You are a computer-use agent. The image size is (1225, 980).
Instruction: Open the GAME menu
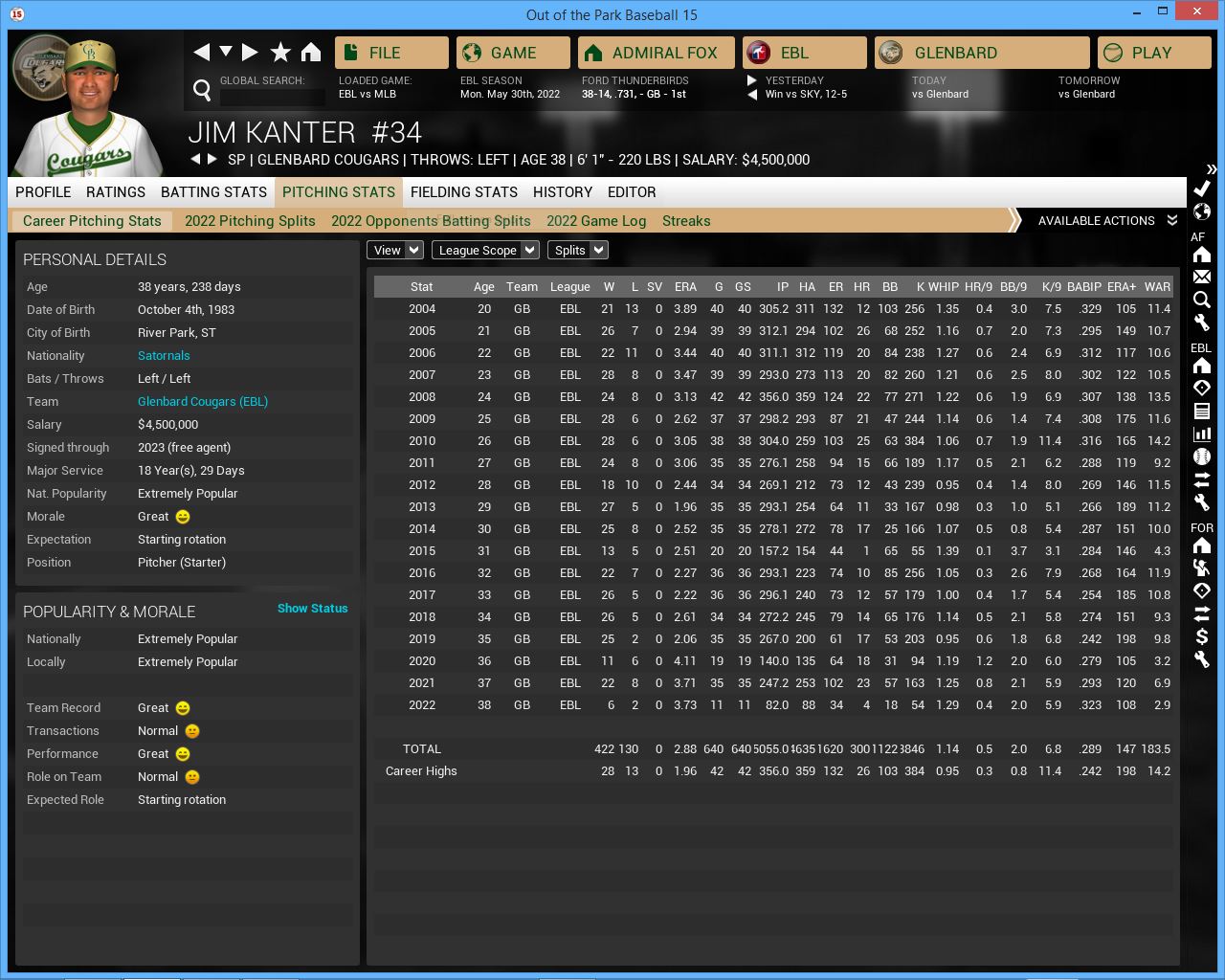coord(513,53)
